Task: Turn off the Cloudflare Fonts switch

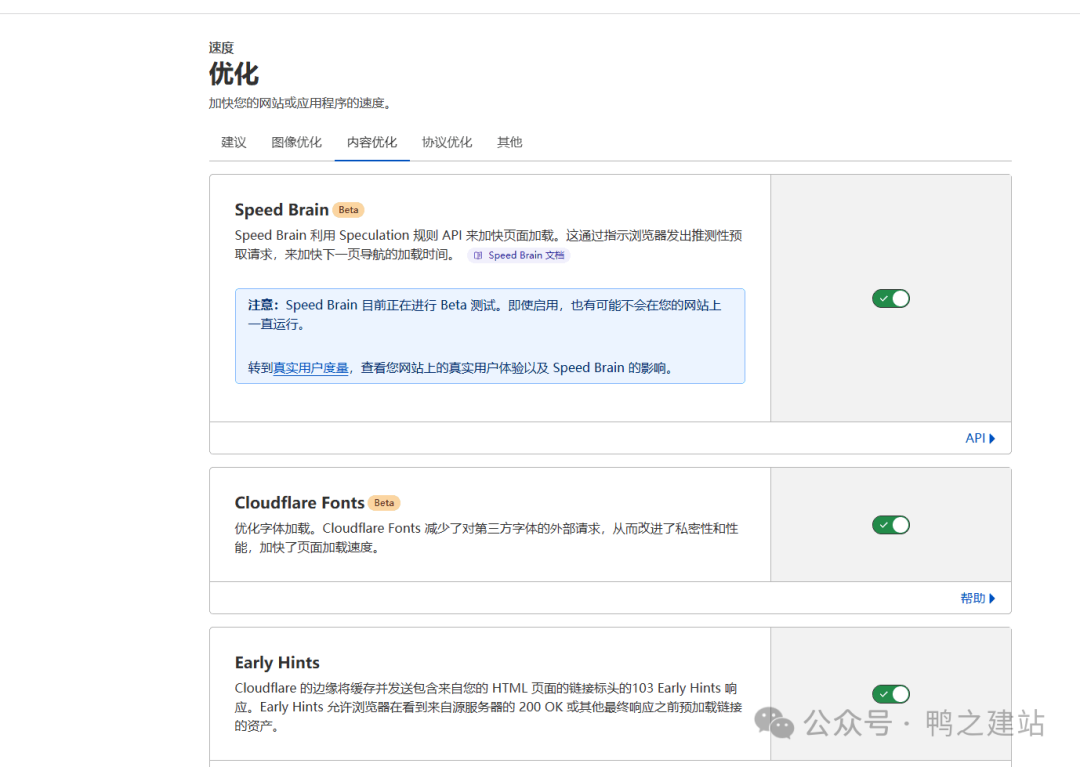Action: (x=890, y=524)
